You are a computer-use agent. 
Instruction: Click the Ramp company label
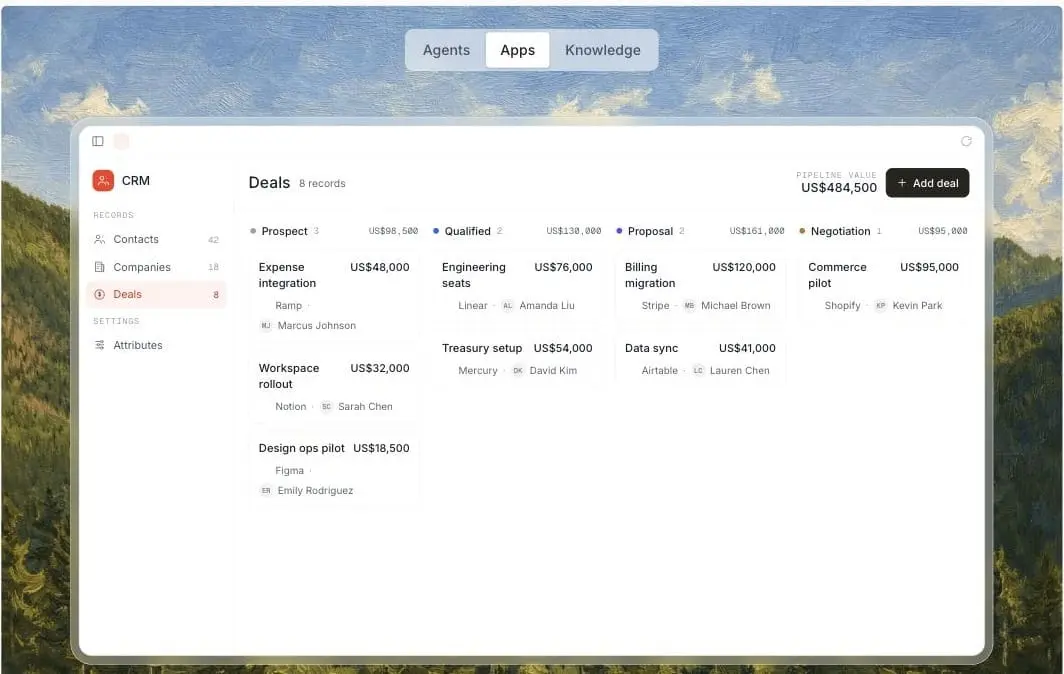point(288,305)
